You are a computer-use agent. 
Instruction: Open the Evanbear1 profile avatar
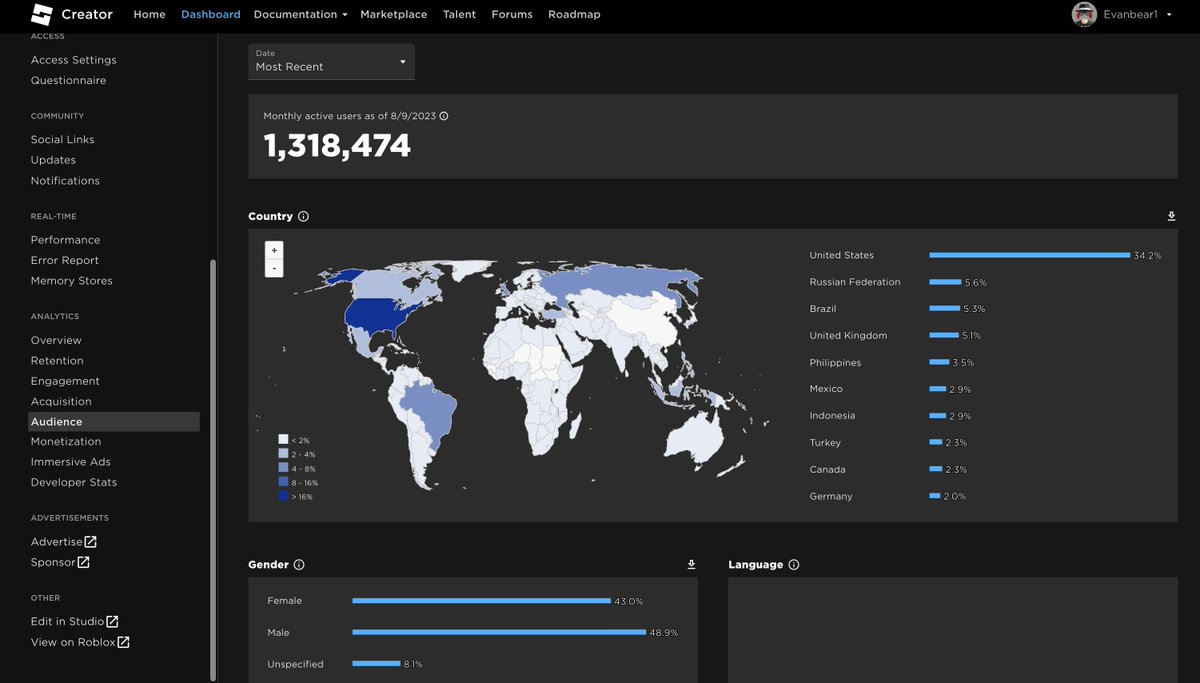[1084, 14]
